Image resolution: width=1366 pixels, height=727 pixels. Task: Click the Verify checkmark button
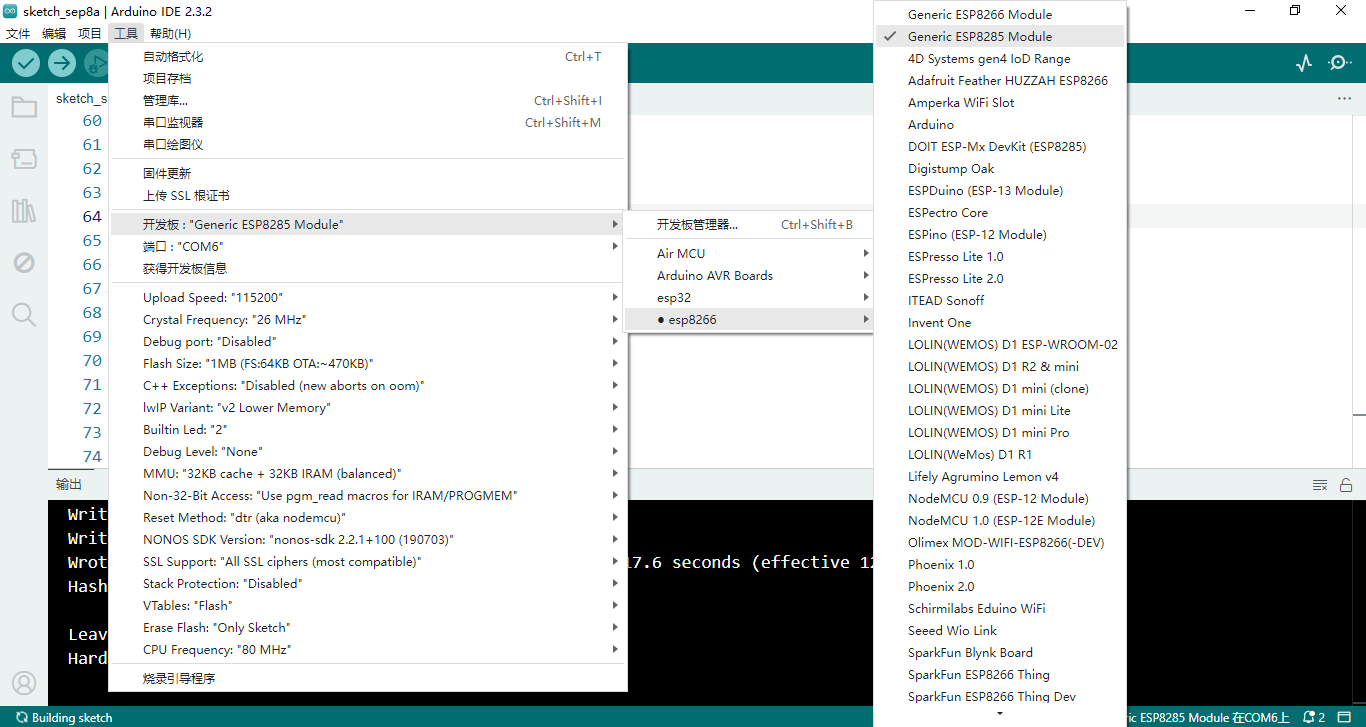click(x=26, y=63)
